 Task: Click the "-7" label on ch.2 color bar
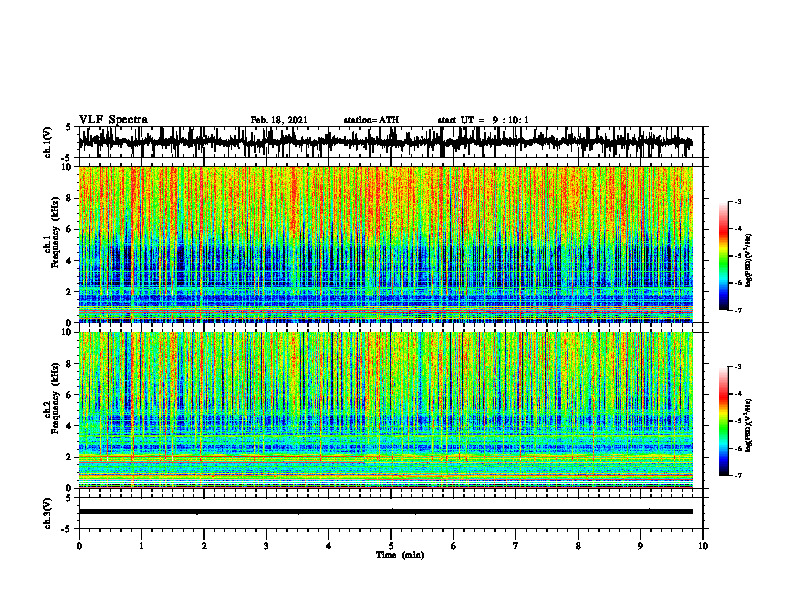pyautogui.click(x=737, y=475)
